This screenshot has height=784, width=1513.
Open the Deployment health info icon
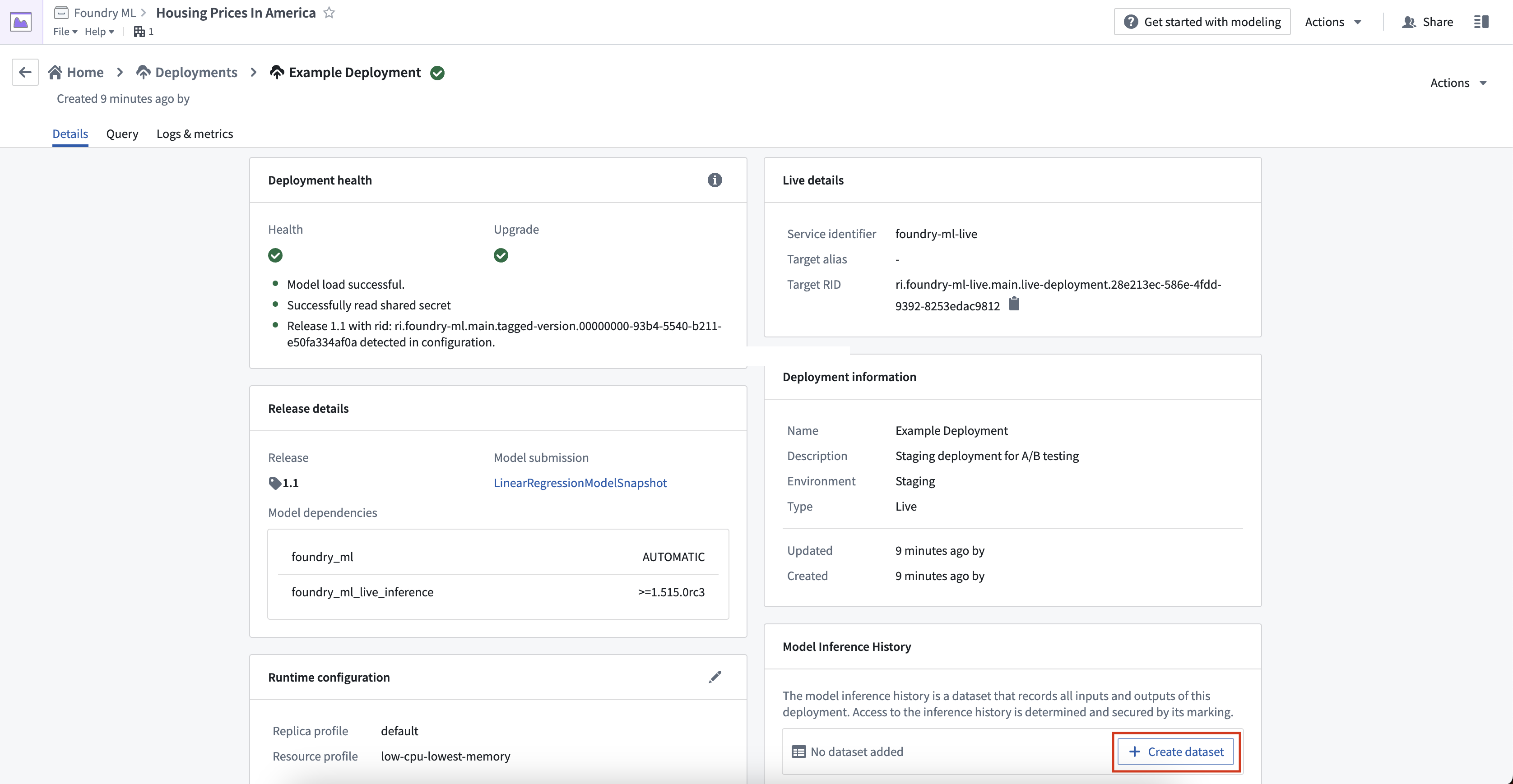click(x=714, y=180)
